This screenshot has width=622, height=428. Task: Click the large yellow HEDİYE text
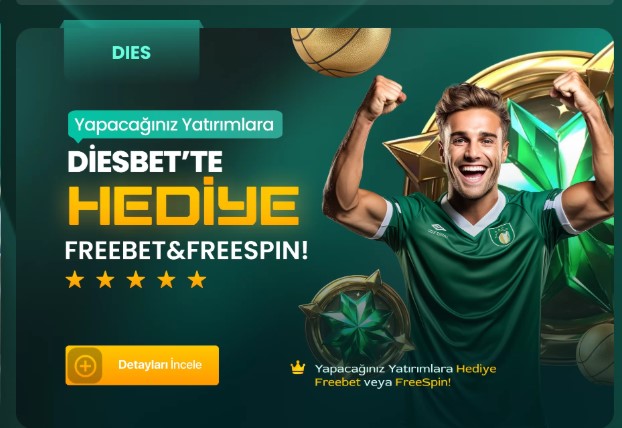click(184, 204)
